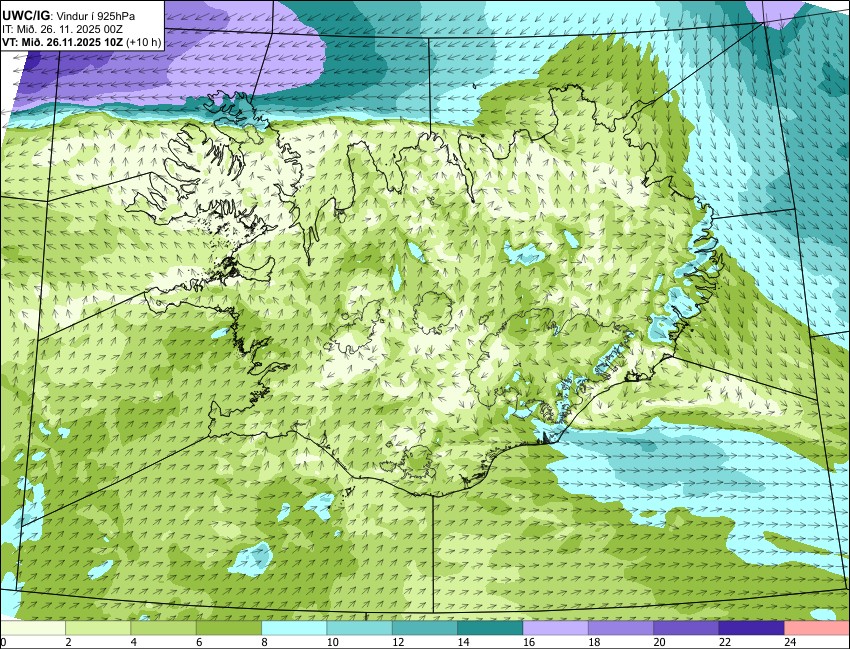The width and height of the screenshot is (850, 649).
Task: Click the legend scale value 6
Action: click(x=199, y=642)
